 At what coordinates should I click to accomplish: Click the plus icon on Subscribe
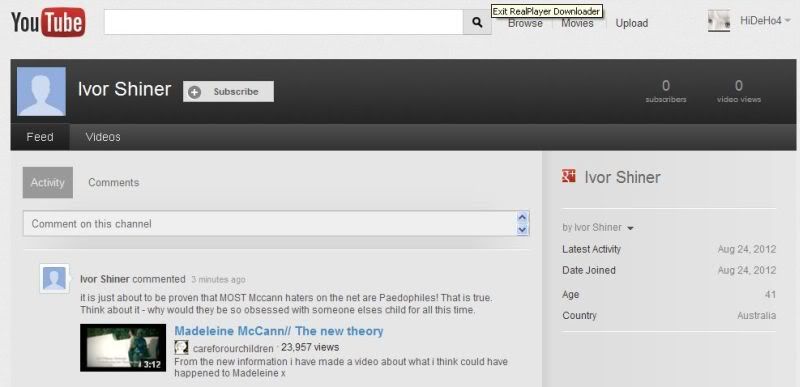(194, 92)
